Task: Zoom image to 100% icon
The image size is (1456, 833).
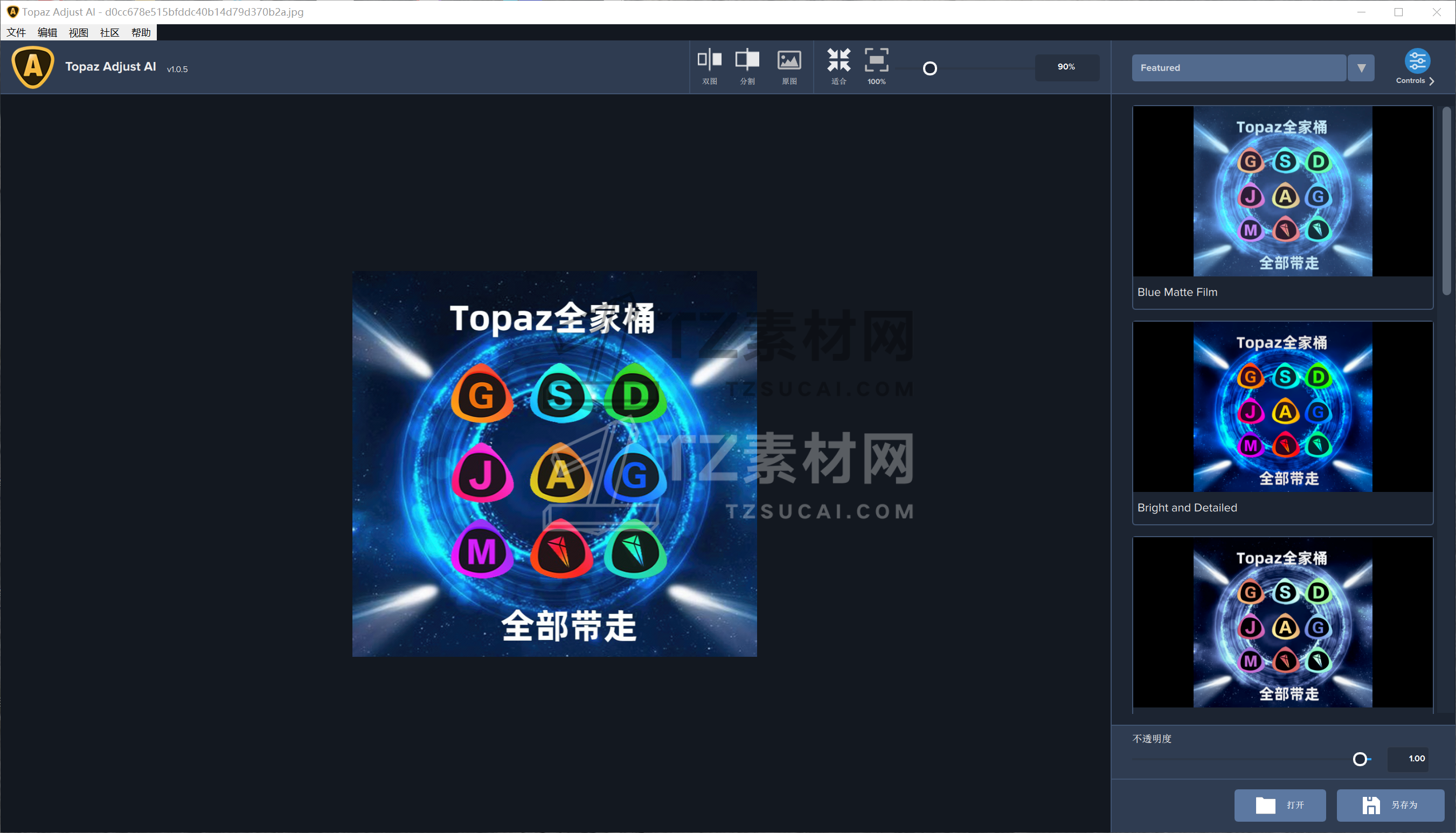Action: coord(876,61)
